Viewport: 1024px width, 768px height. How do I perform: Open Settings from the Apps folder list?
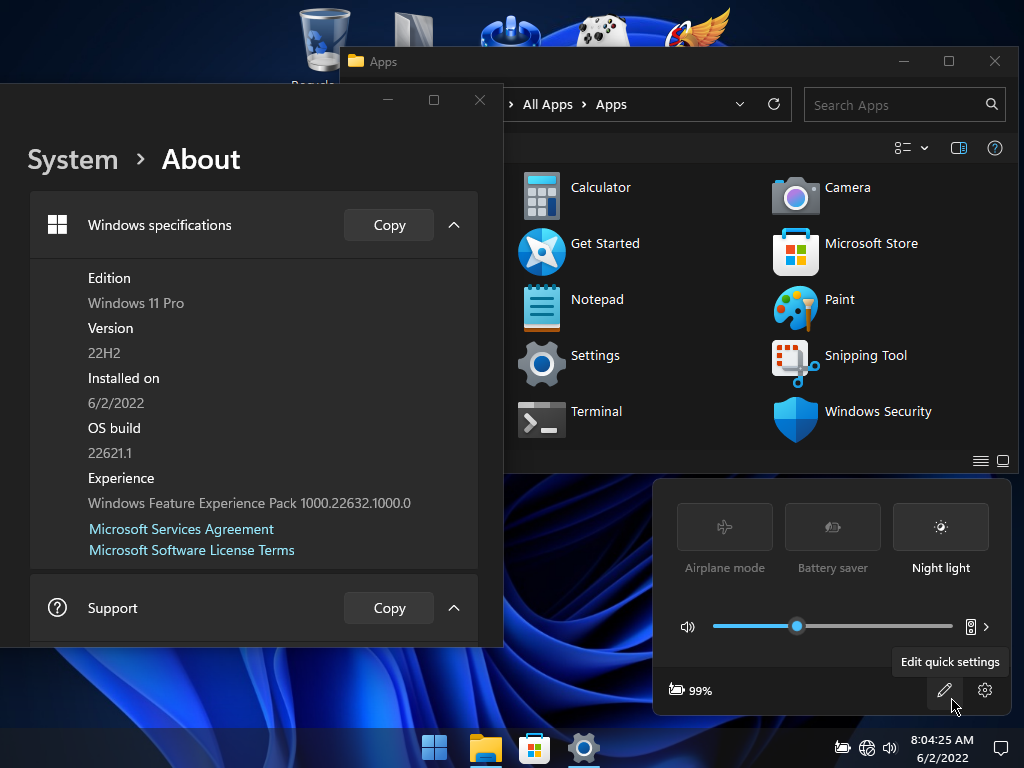(x=541, y=364)
